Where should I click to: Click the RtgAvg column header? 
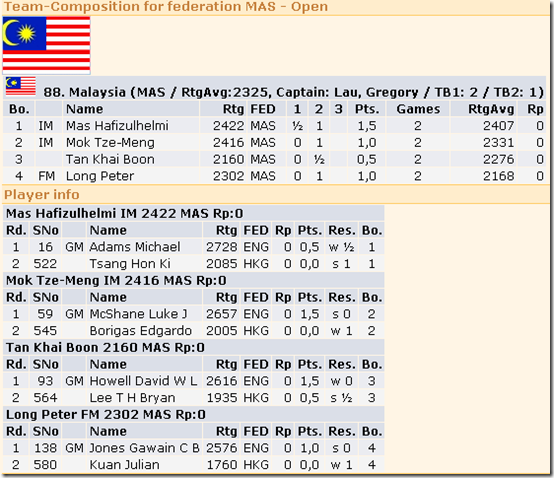pyautogui.click(x=491, y=109)
